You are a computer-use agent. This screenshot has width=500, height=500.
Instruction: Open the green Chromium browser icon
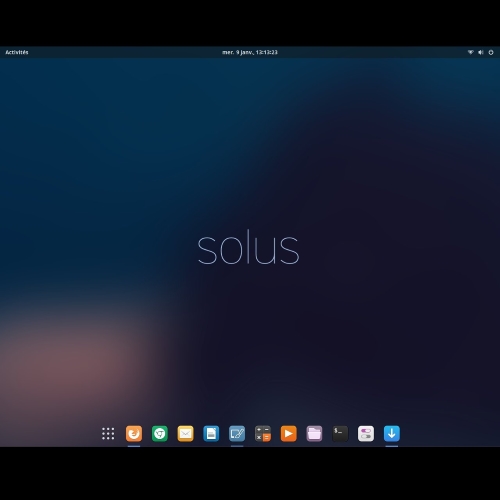tap(160, 434)
